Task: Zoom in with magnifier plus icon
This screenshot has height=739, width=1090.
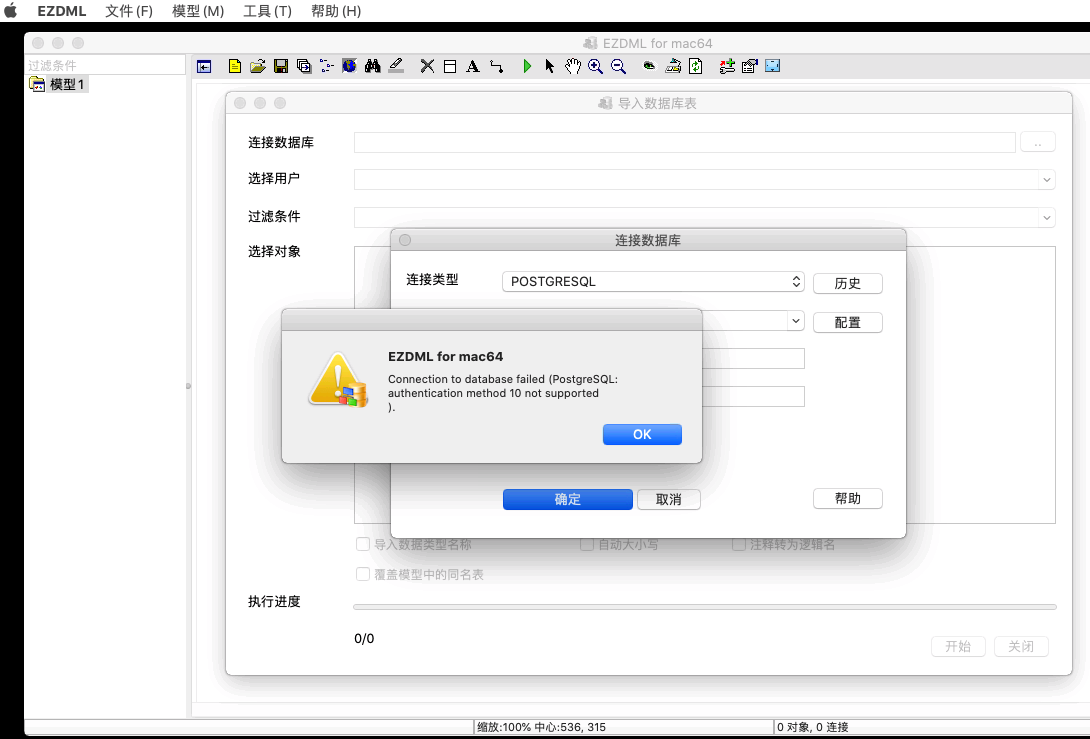Action: pyautogui.click(x=595, y=66)
